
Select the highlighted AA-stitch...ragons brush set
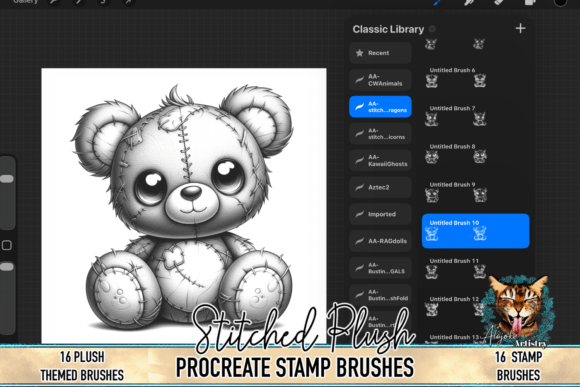pyautogui.click(x=380, y=107)
